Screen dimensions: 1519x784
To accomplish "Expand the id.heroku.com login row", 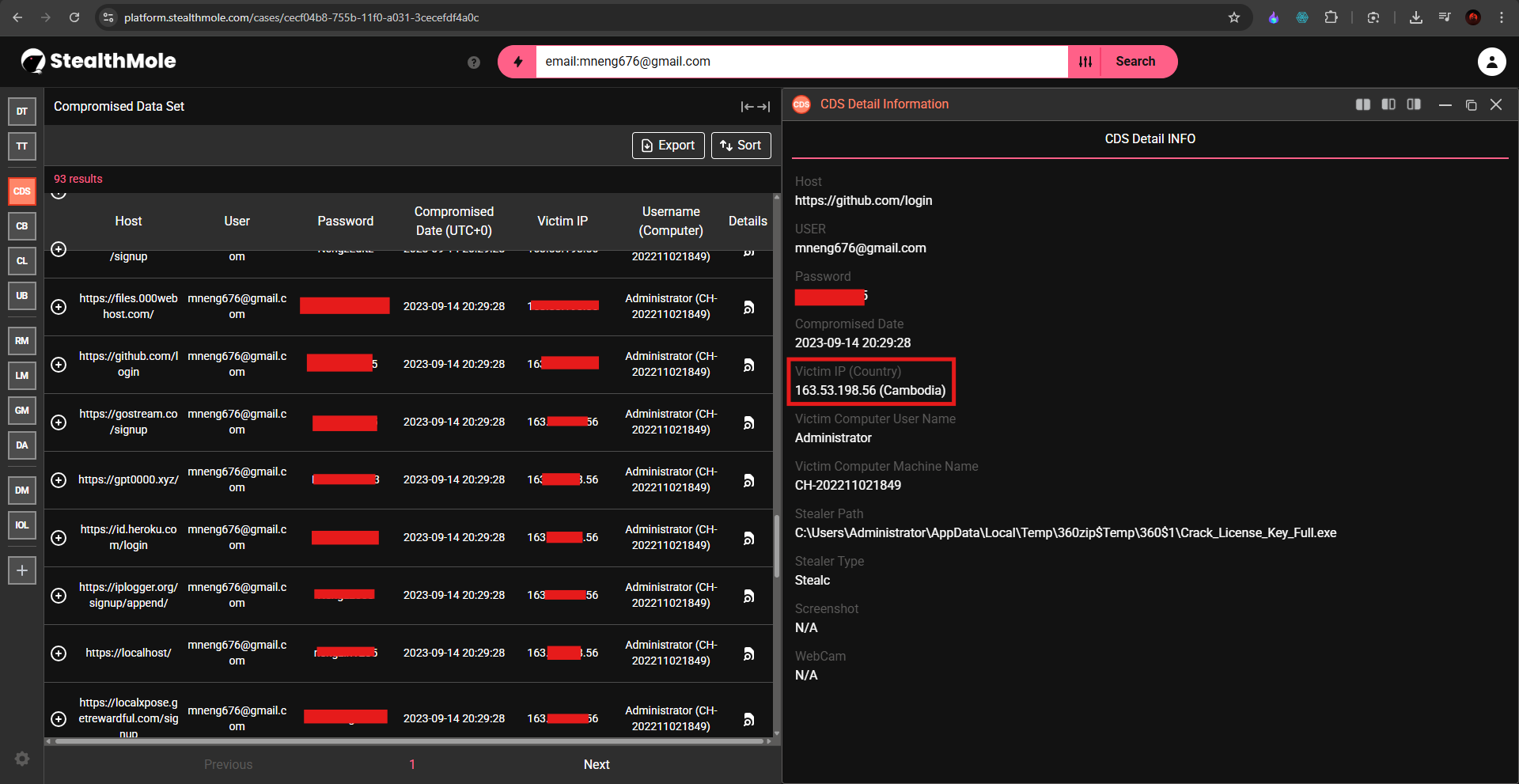I will (59, 538).
